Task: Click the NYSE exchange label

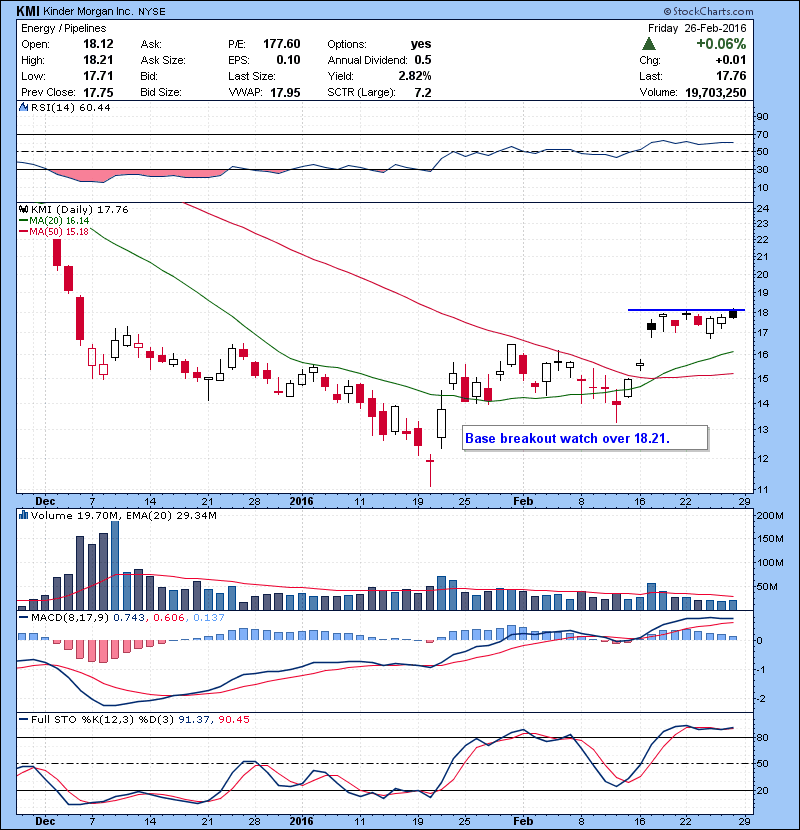Action: click(152, 12)
